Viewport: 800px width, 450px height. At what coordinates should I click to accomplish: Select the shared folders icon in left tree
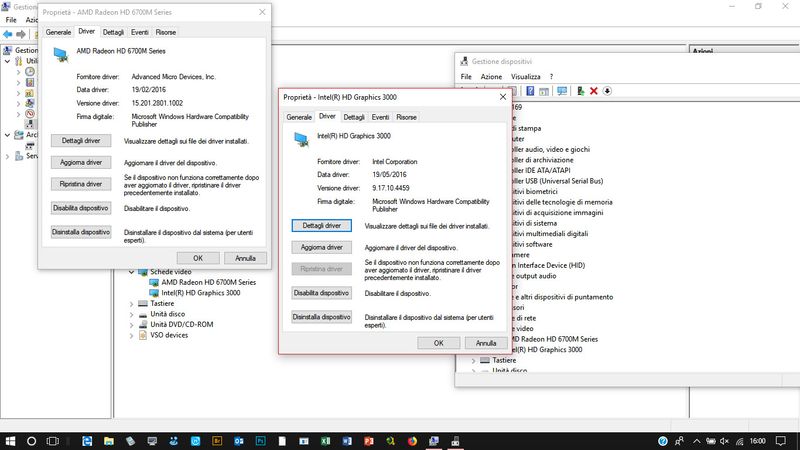pos(30,93)
